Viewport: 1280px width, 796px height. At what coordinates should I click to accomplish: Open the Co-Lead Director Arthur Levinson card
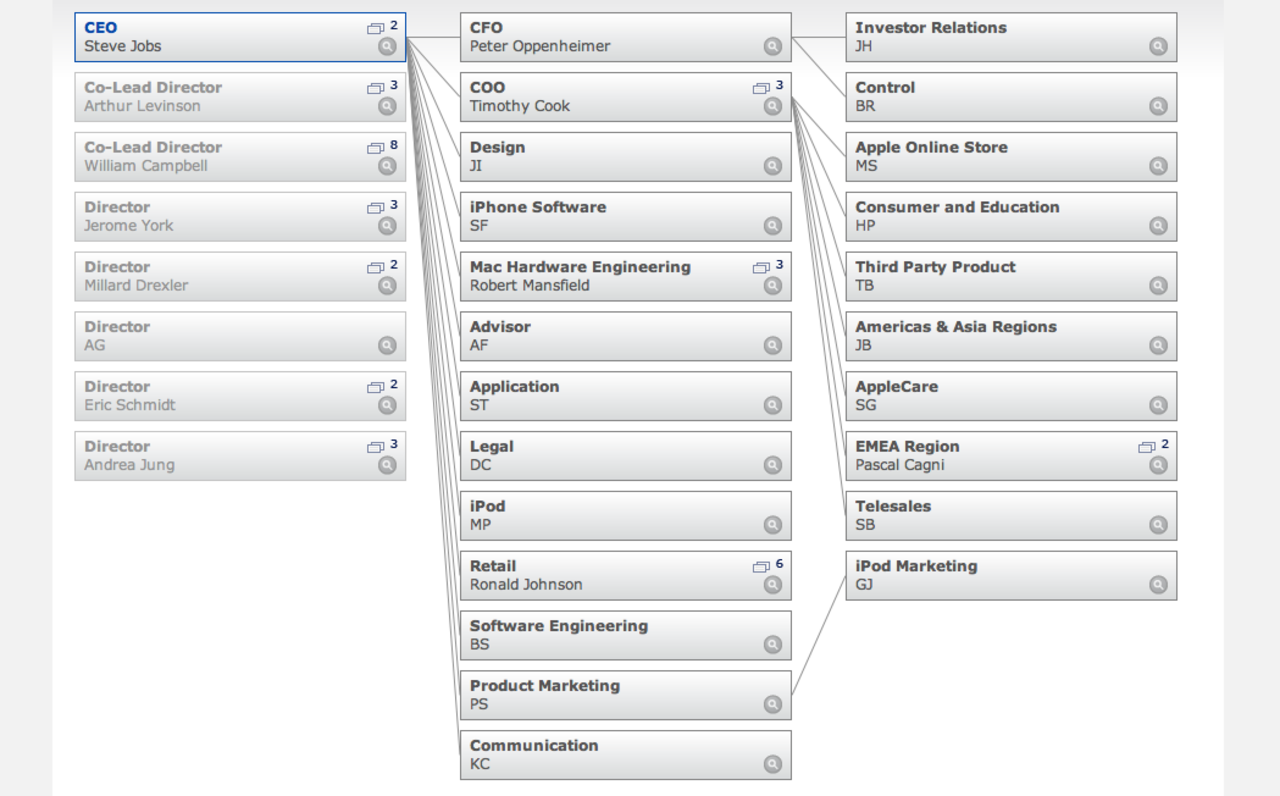point(220,97)
